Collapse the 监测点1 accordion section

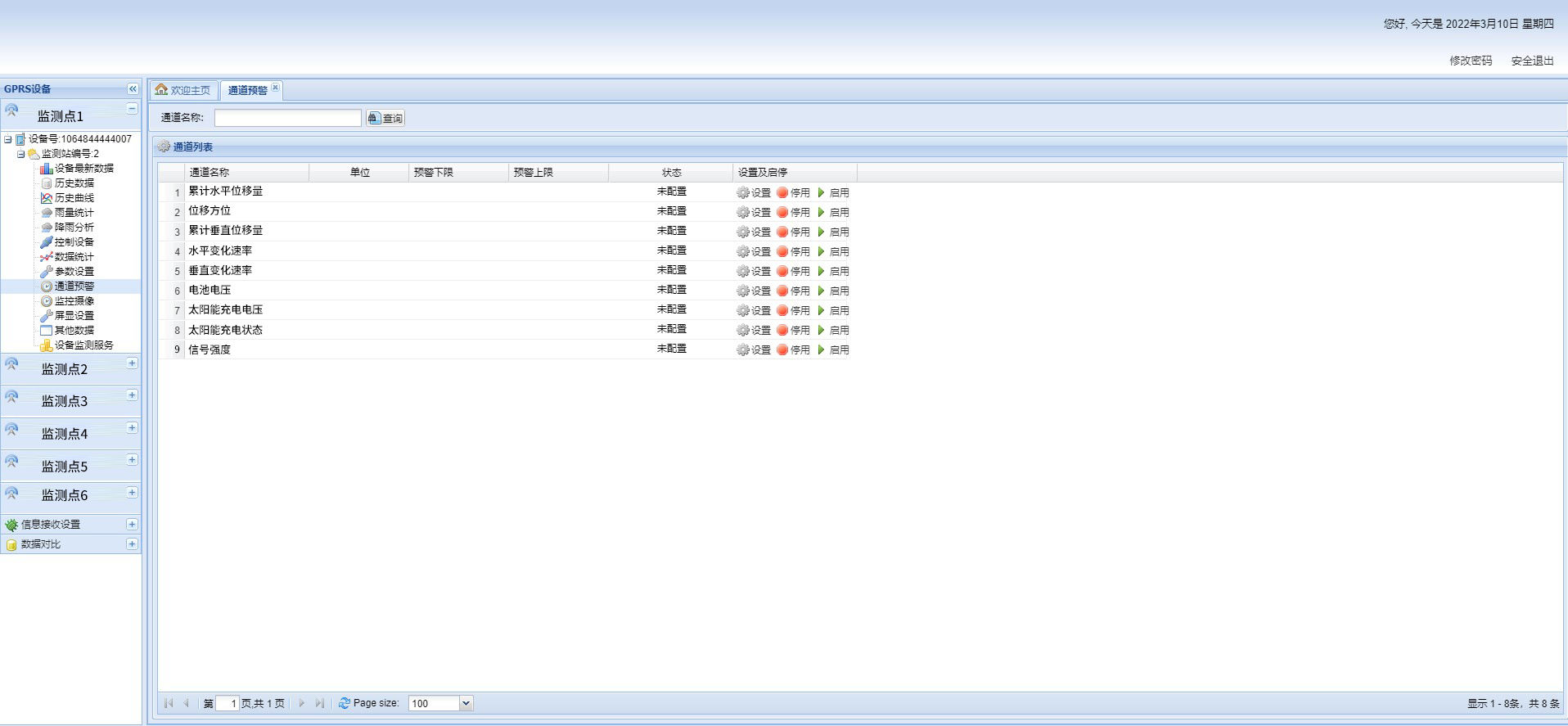pyautogui.click(x=132, y=109)
